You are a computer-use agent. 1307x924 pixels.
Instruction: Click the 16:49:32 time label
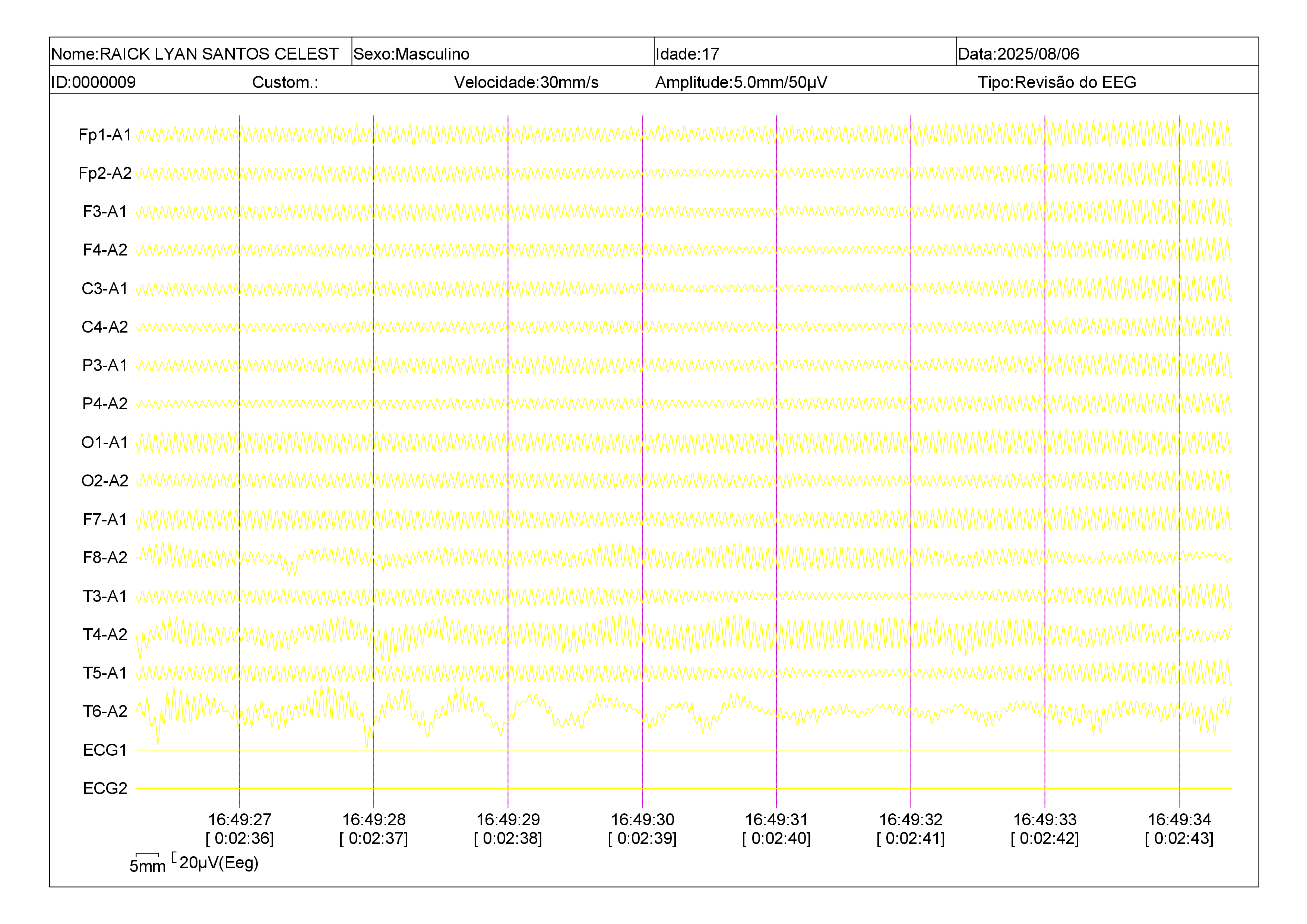(x=911, y=819)
